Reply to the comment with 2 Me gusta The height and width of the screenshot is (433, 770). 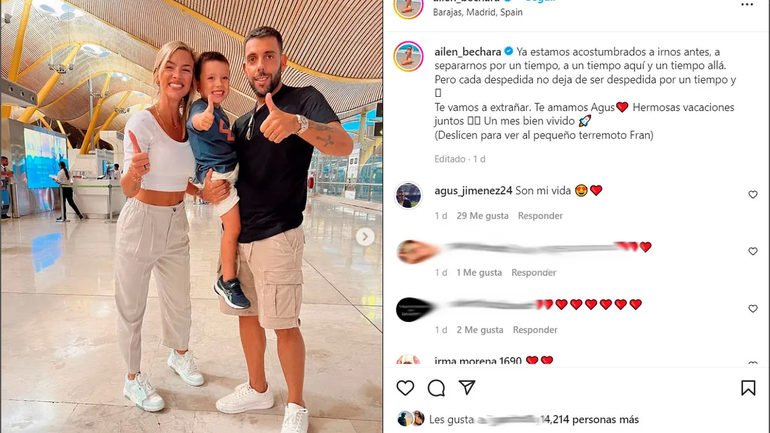click(x=535, y=330)
